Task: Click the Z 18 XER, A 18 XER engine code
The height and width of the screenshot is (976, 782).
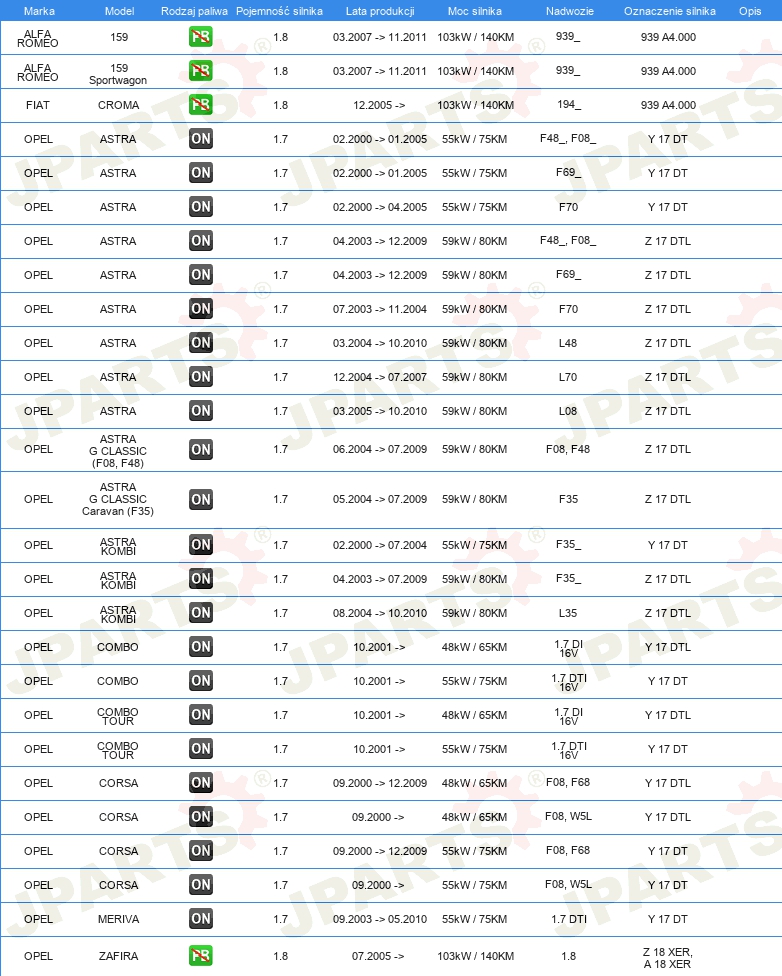Action: coord(667,958)
